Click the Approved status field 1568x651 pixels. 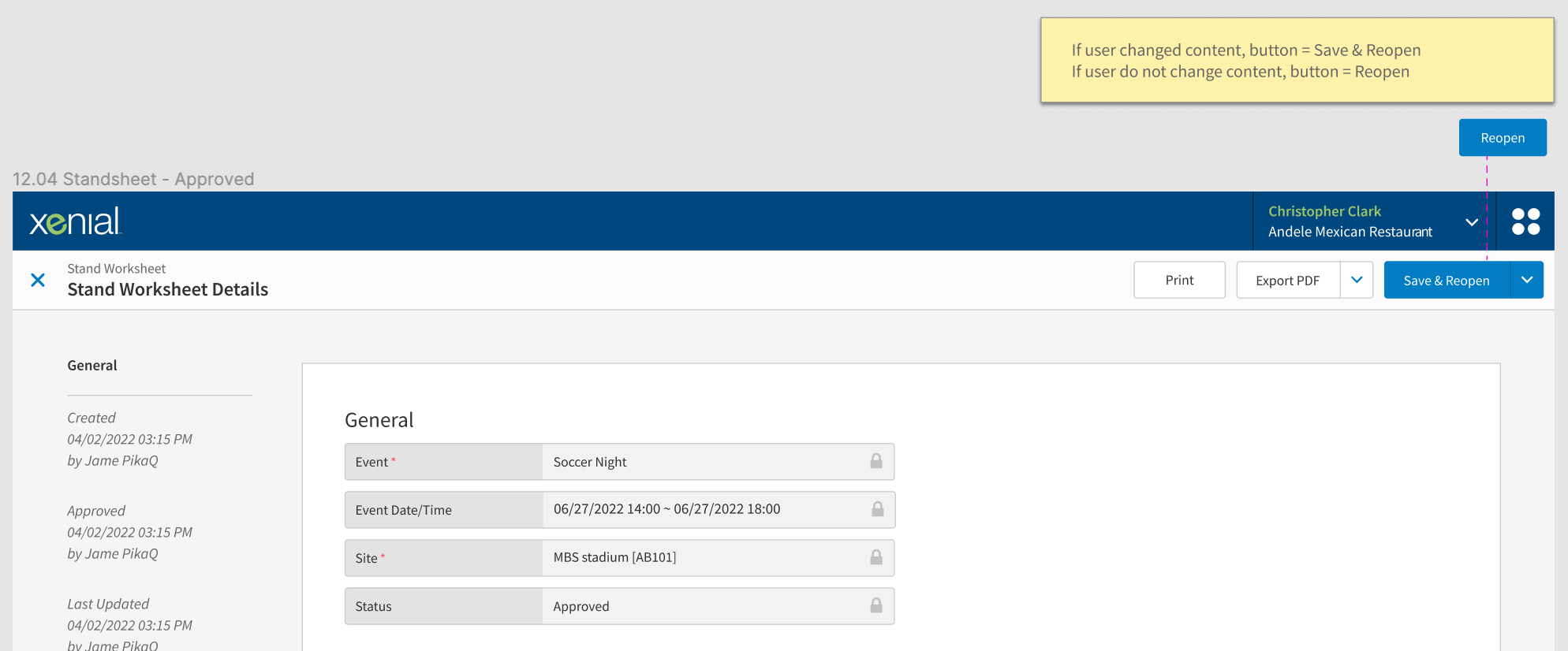[x=702, y=606]
